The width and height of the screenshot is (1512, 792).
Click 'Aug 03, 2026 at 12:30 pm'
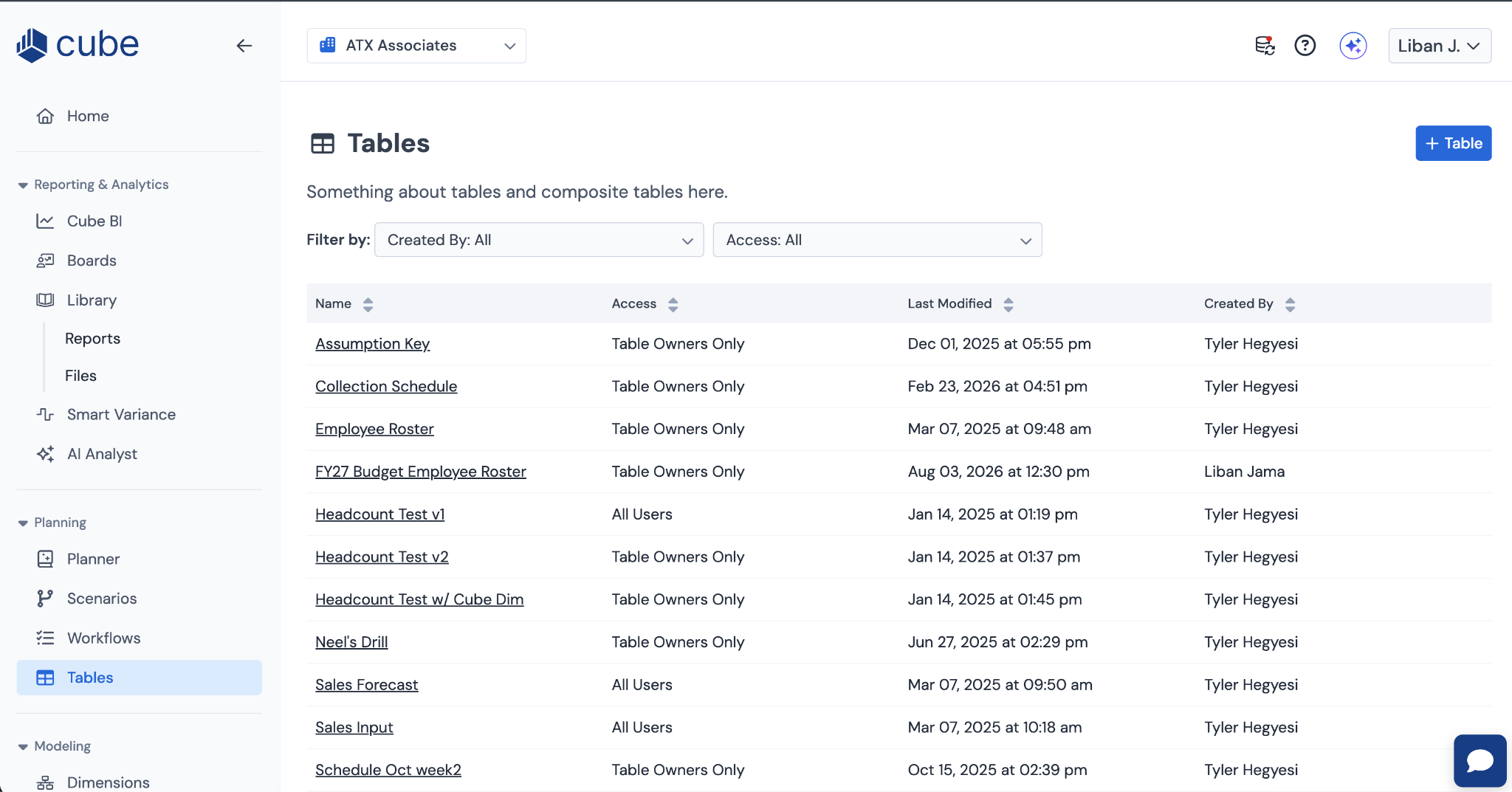coord(998,472)
